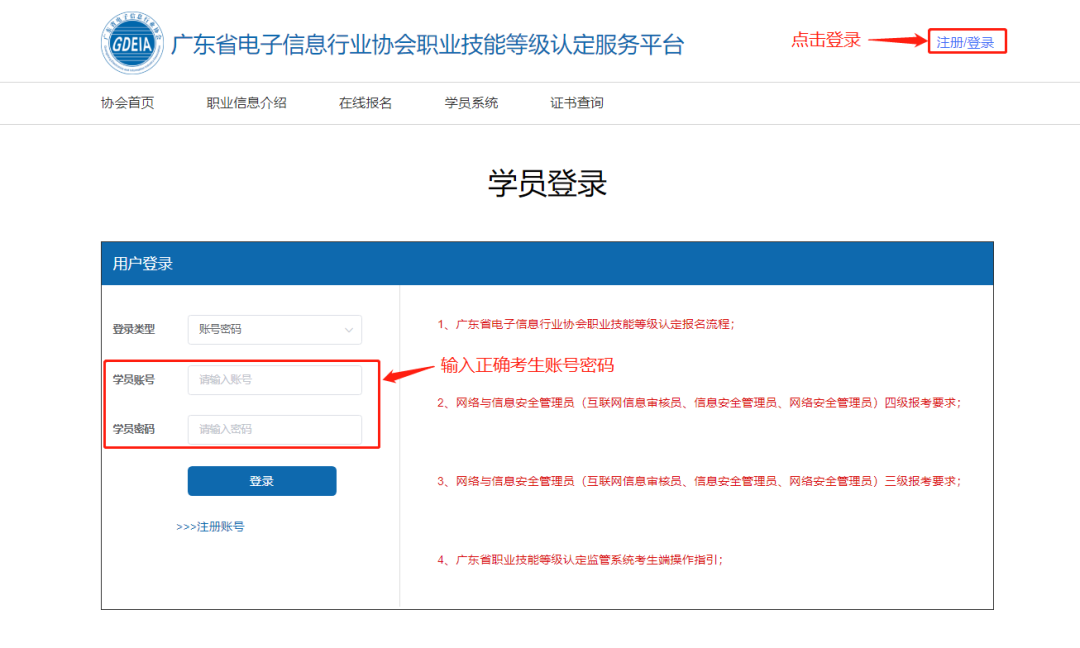Viewport: 1080px width, 648px height.
Task: Select 在线报名 in navigation bar
Action: 365,103
